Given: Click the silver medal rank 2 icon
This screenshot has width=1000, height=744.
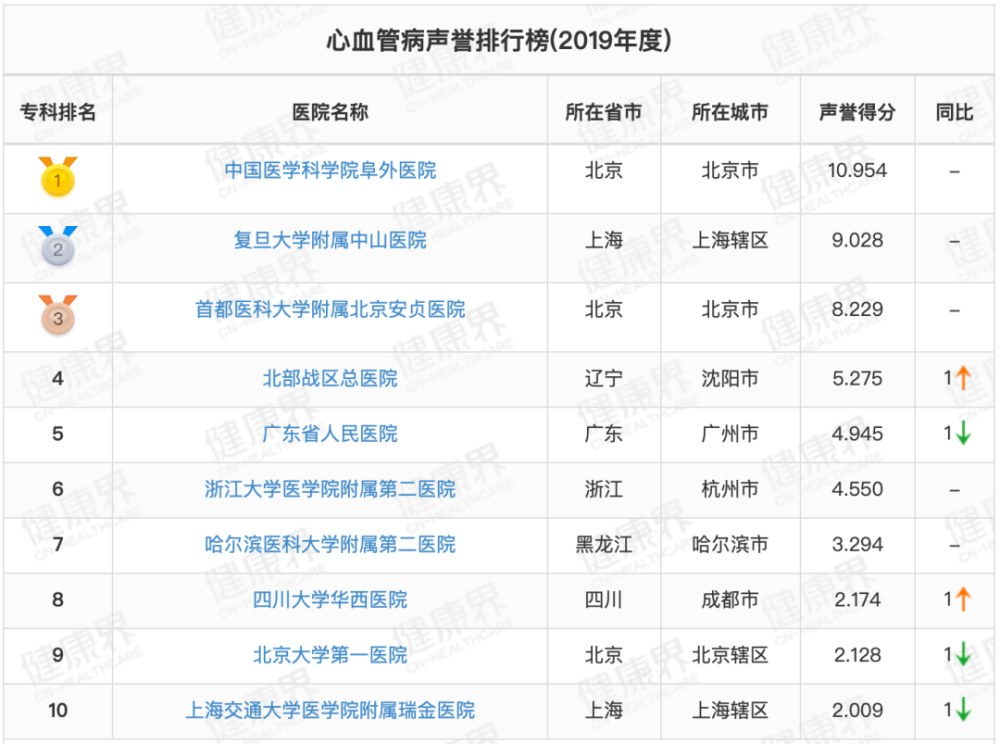Looking at the screenshot, I should tap(57, 246).
